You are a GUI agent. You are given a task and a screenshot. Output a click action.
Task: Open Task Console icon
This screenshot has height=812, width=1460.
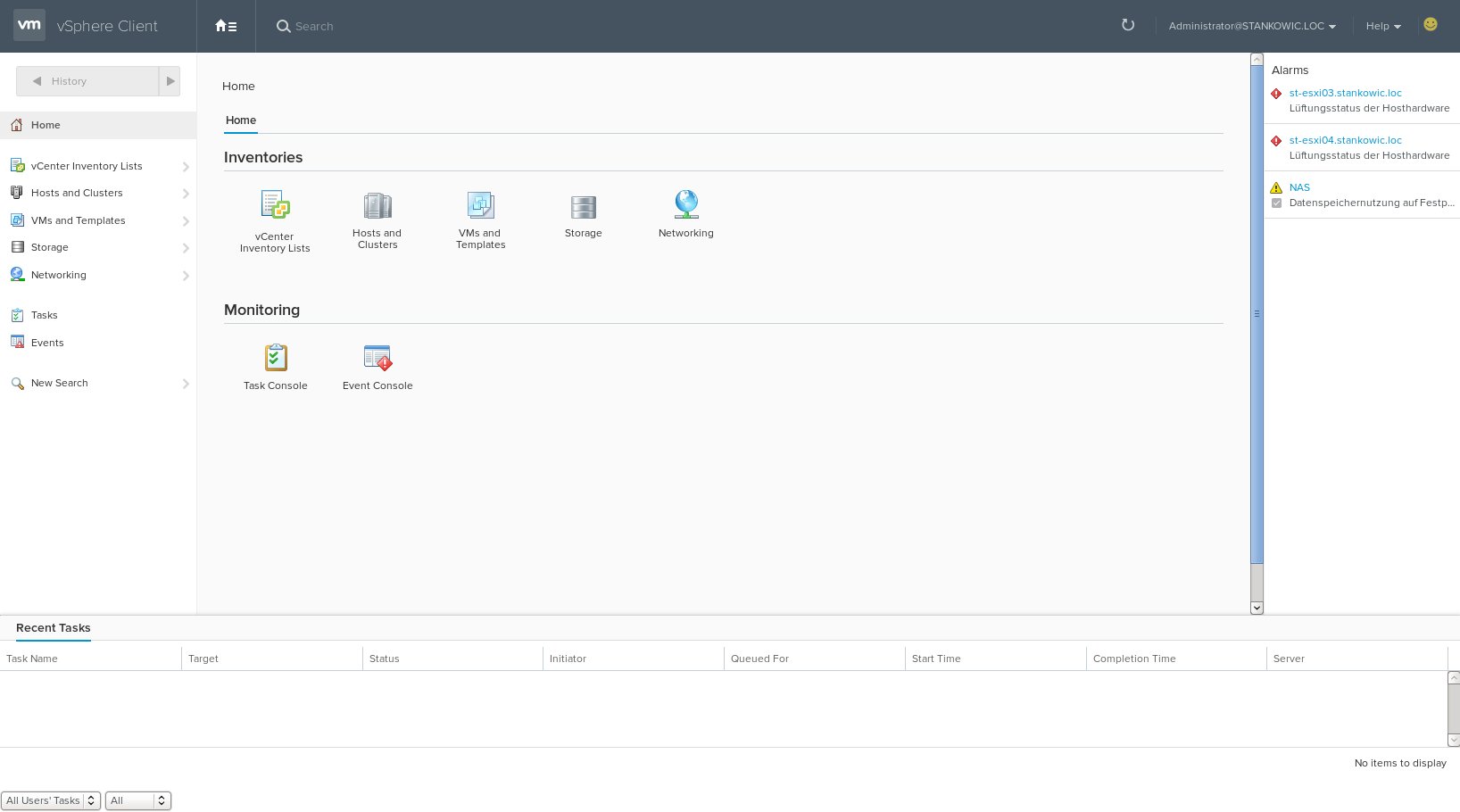pos(276,357)
